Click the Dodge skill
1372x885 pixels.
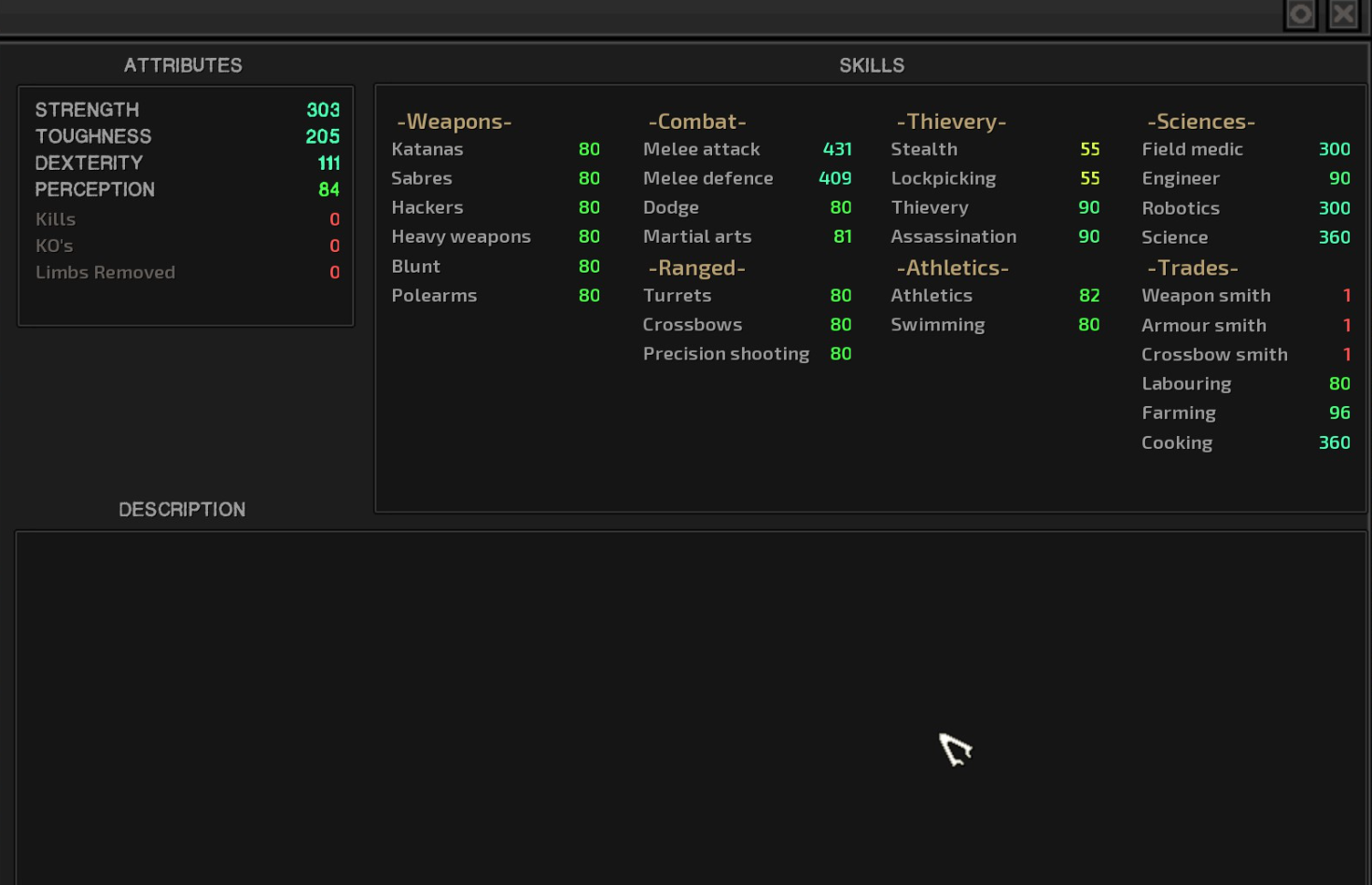point(747,207)
